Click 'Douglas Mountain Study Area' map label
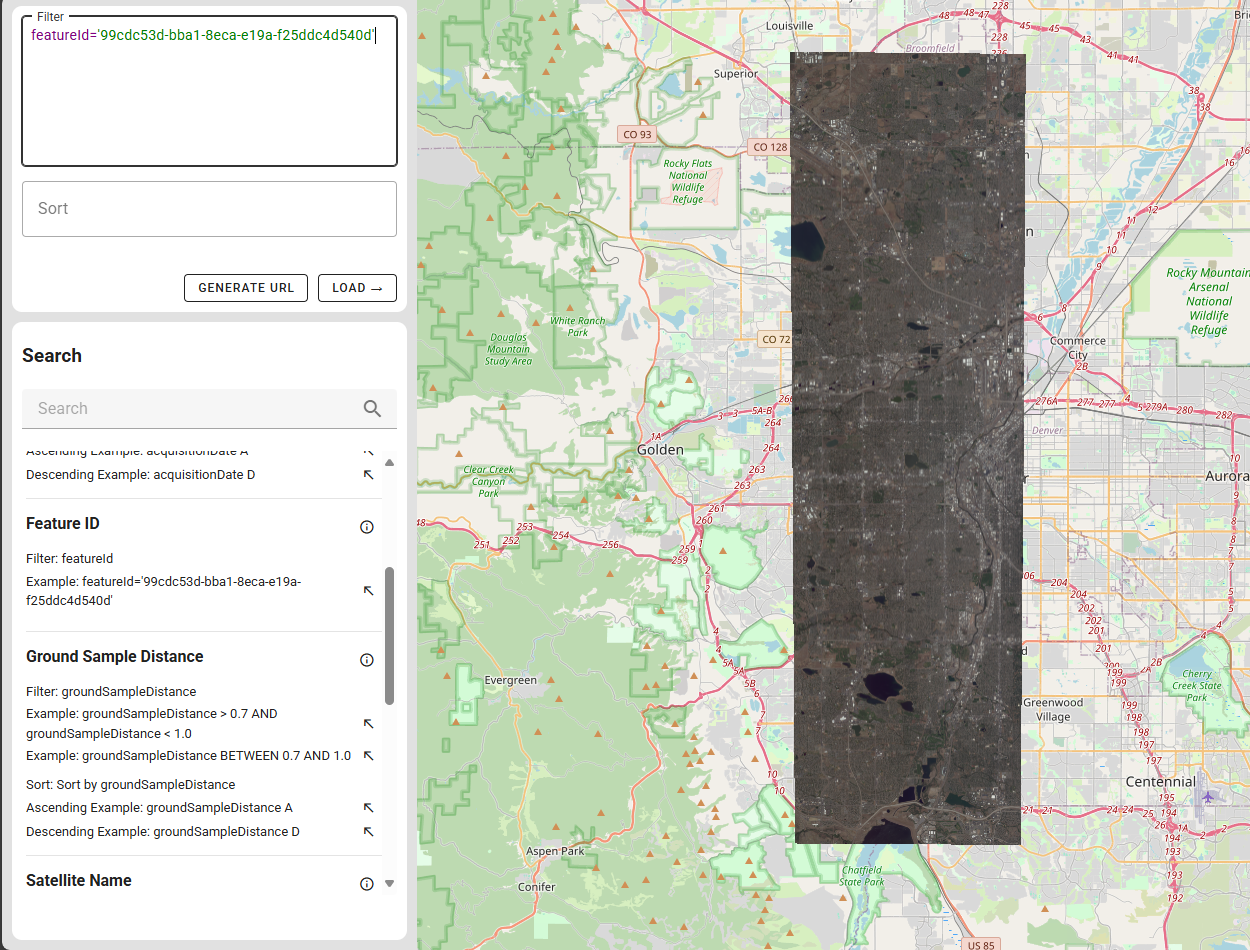Viewport: 1250px width, 950px height. pyautogui.click(x=508, y=349)
